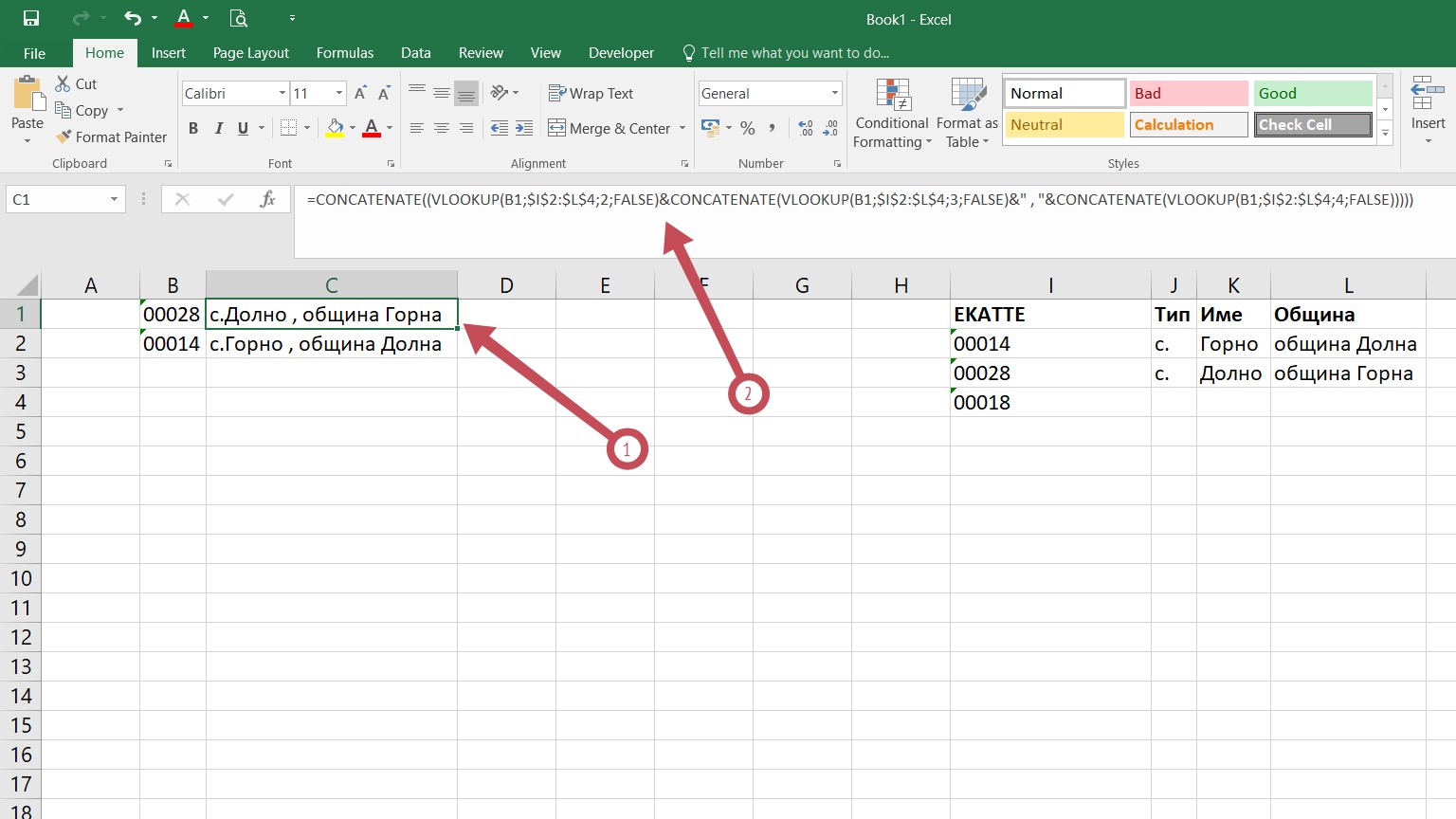Open Conditional Formatting menu
Screen dimensions: 1456x819
[891, 114]
